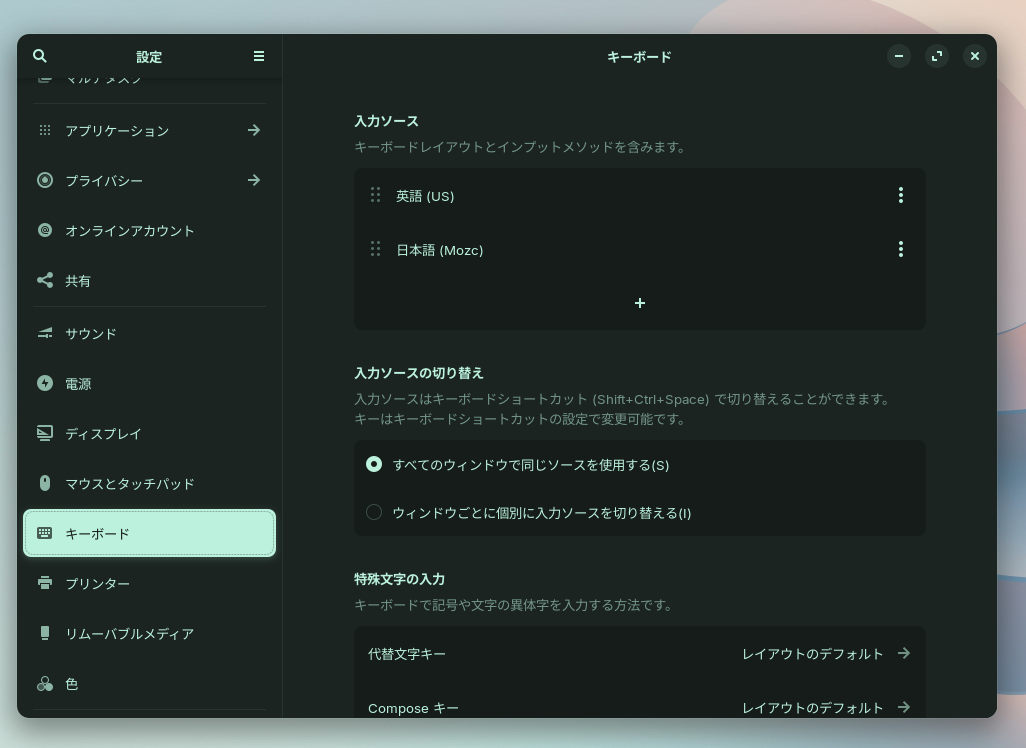
Task: Go to オンラインアカウント settings
Action: coord(149,230)
